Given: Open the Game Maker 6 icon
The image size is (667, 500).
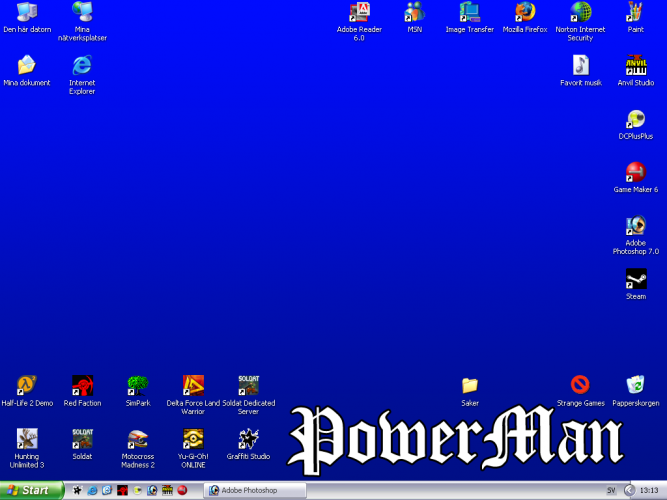Looking at the screenshot, I should (635, 172).
